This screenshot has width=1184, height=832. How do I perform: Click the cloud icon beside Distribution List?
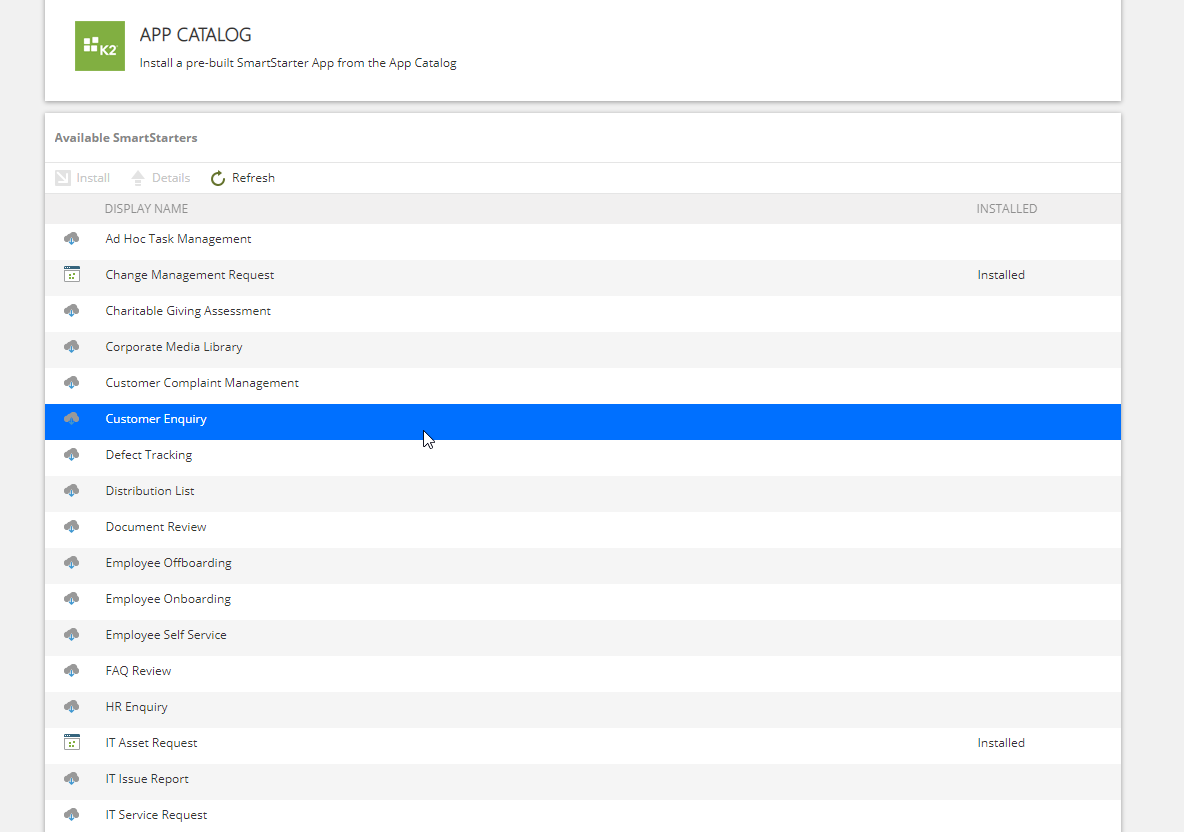[72, 491]
